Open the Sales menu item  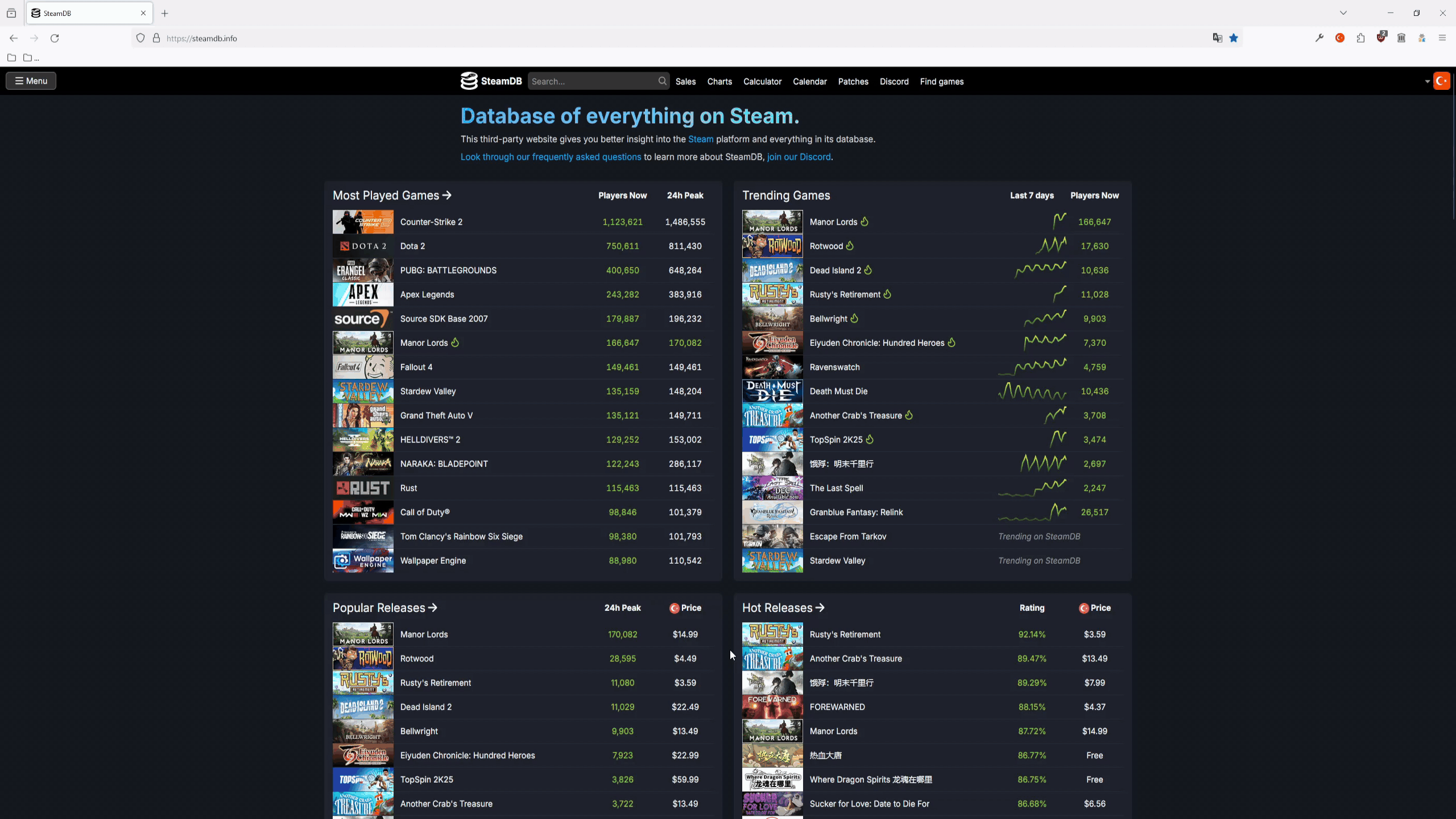tap(685, 81)
